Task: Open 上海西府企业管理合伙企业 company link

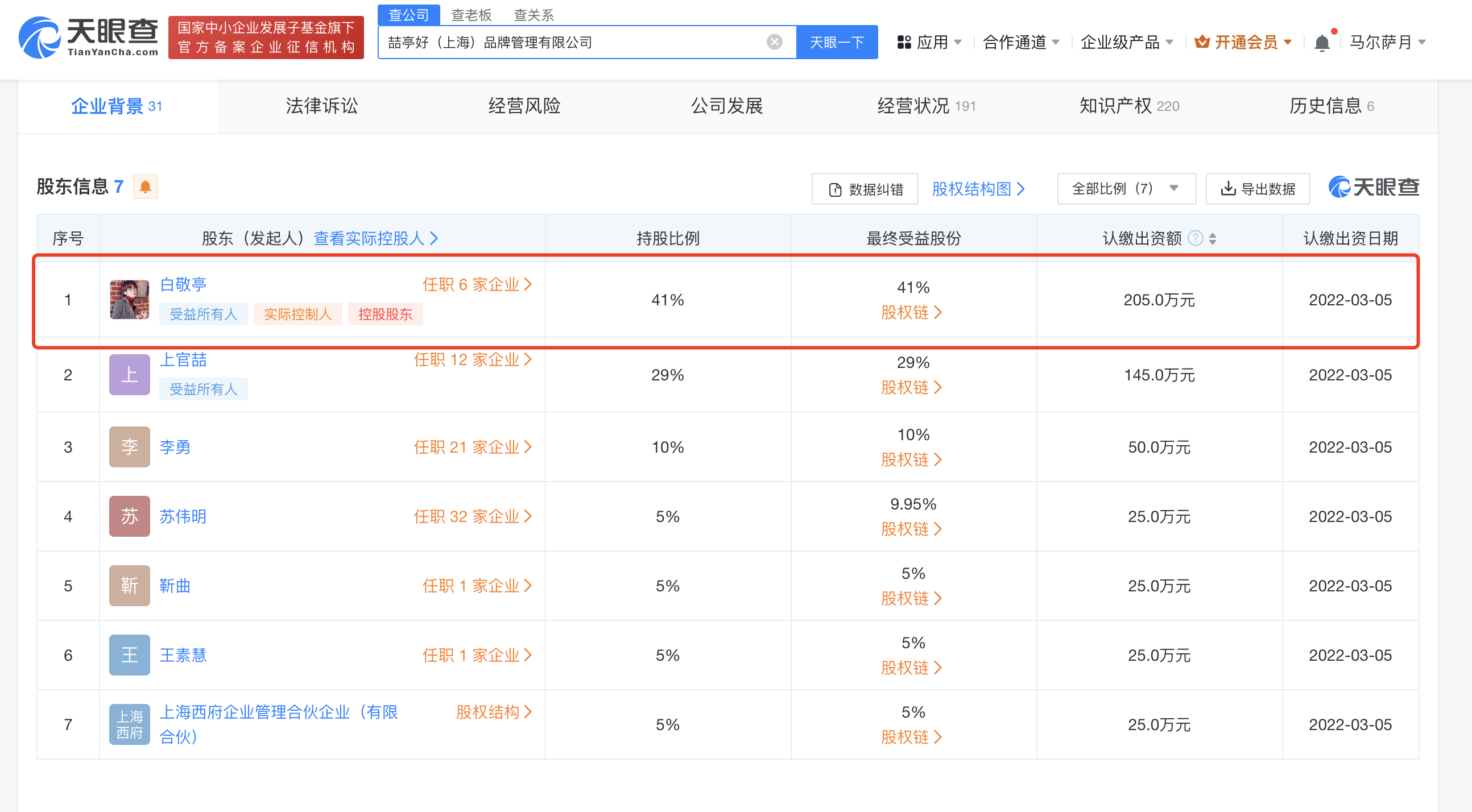Action: [x=279, y=724]
